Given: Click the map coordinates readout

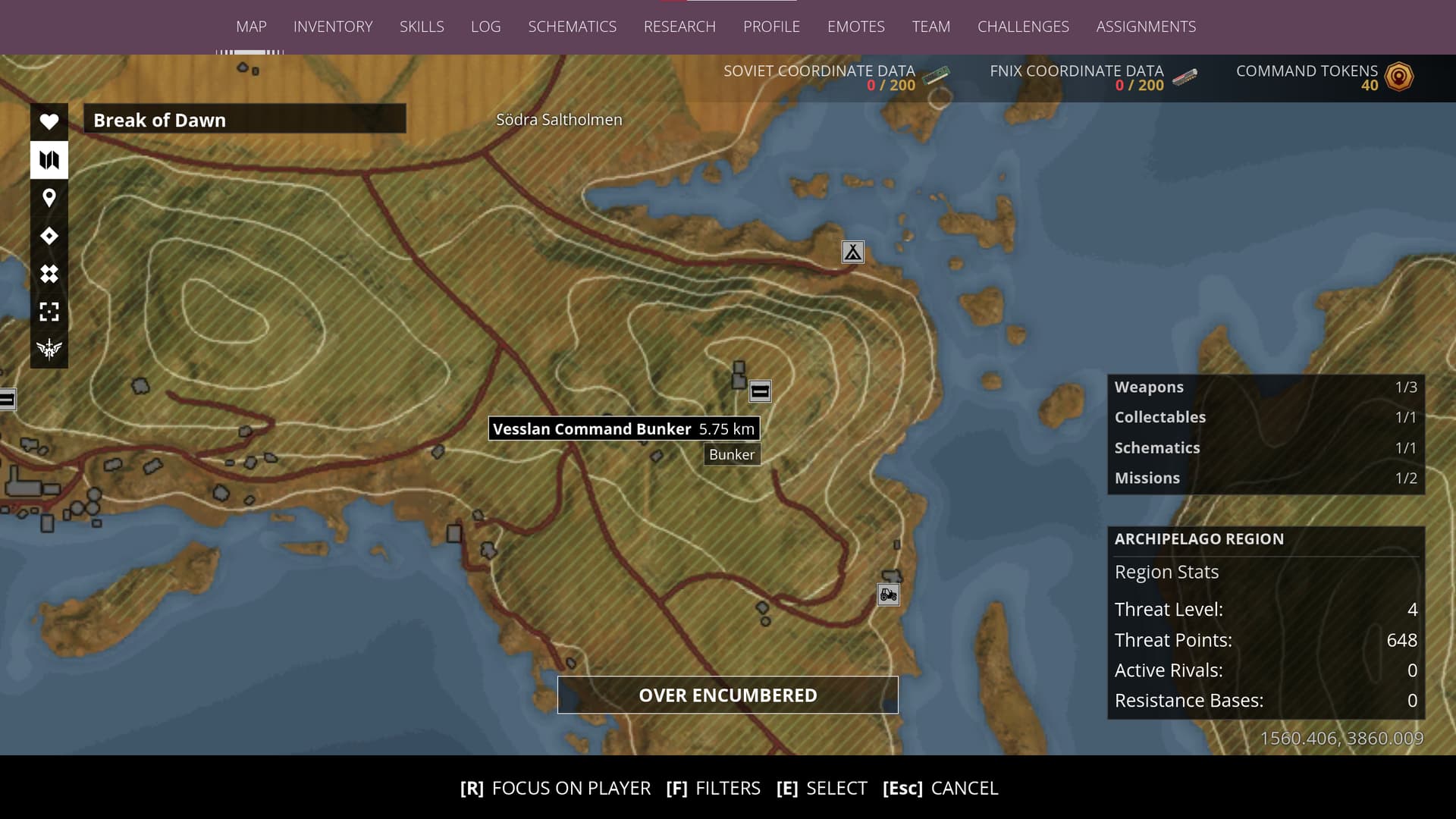Looking at the screenshot, I should click(1341, 739).
